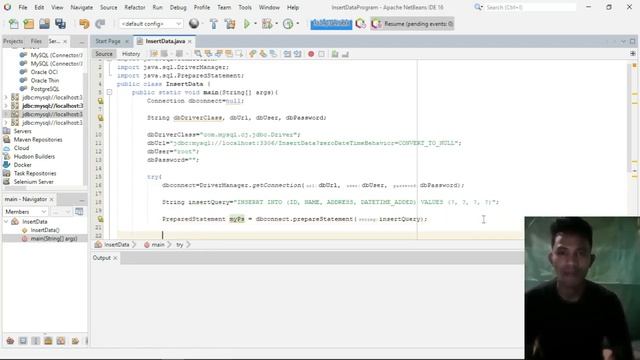Click Resume (pending events) button
This screenshot has height=360, width=640.
[413, 24]
